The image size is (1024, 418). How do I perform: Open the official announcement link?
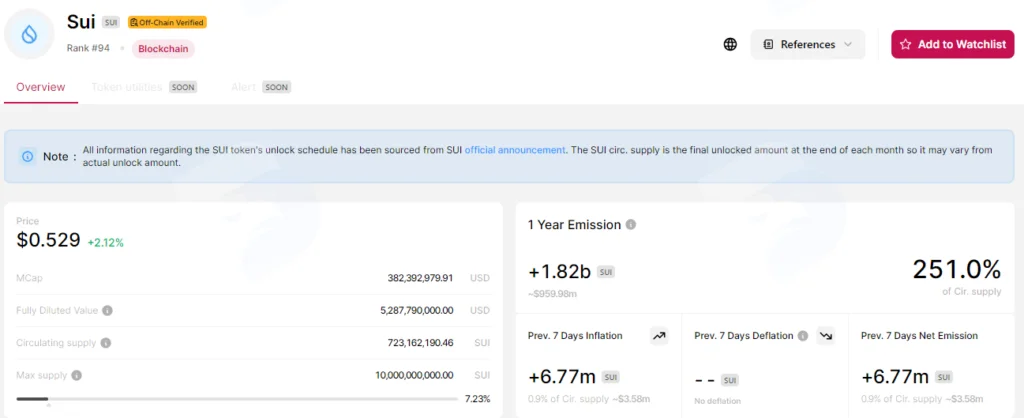tap(515, 150)
